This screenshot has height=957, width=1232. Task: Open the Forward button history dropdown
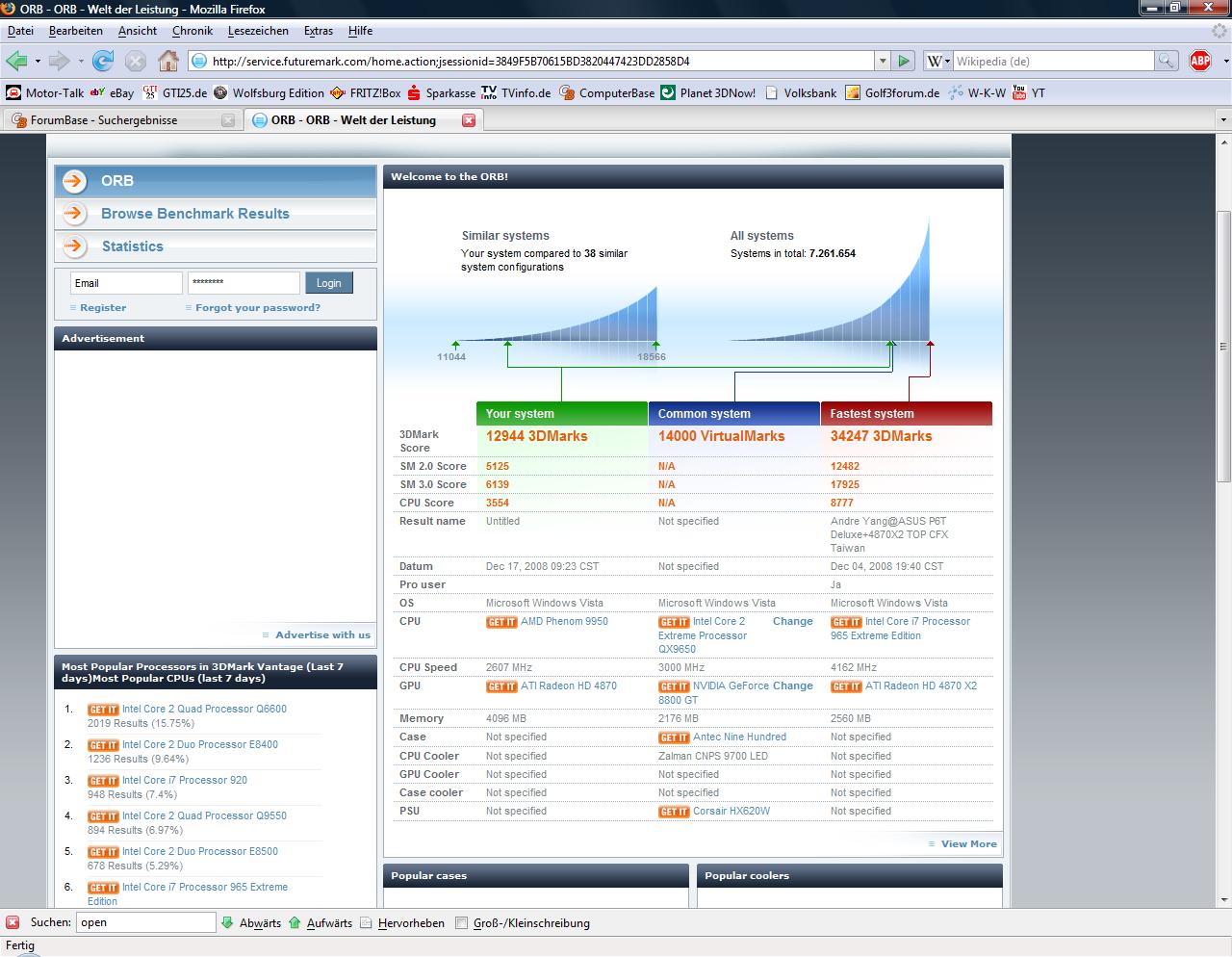[x=81, y=61]
